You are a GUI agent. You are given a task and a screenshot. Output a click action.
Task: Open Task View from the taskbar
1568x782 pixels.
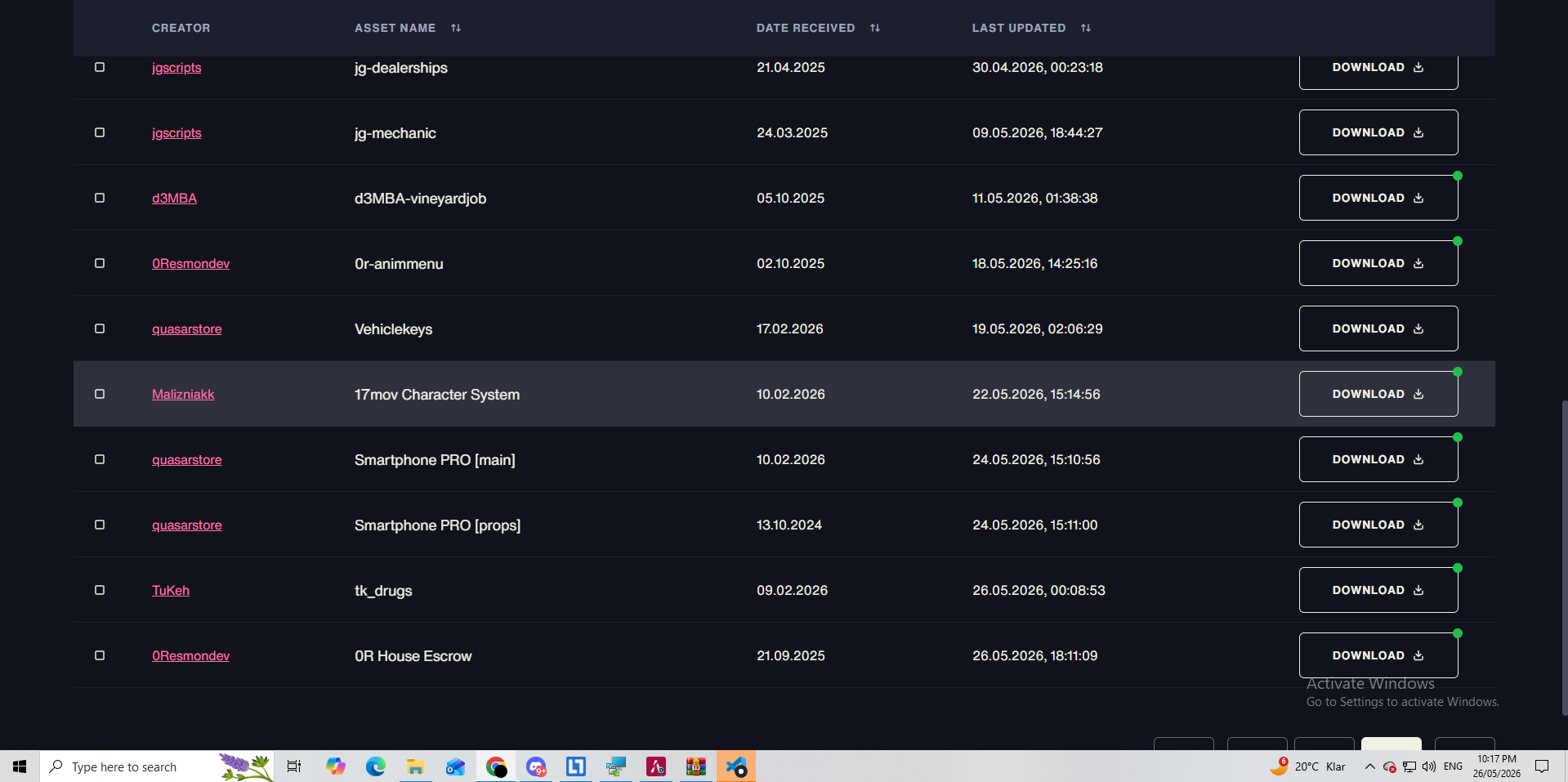[294, 766]
